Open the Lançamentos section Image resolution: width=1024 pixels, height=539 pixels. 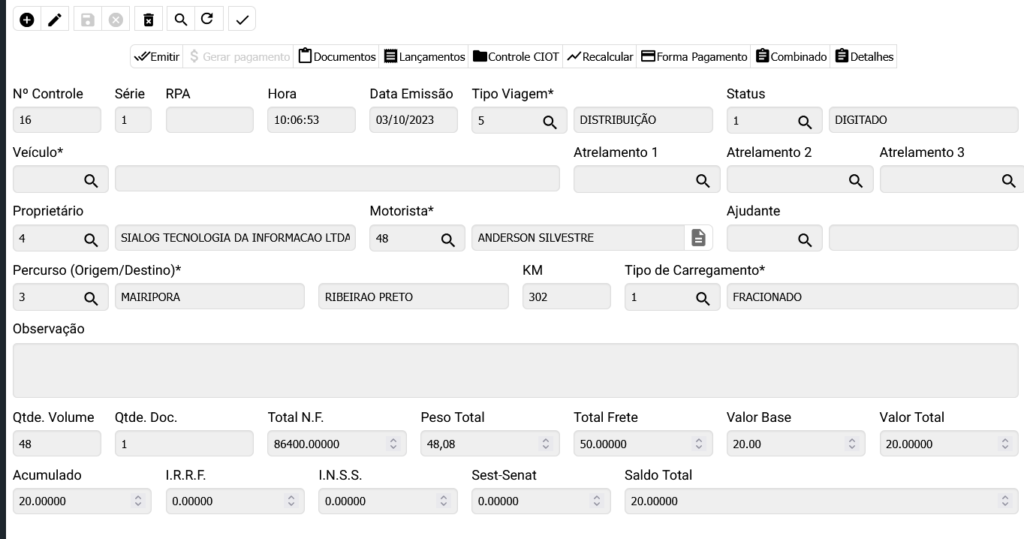tap(424, 57)
